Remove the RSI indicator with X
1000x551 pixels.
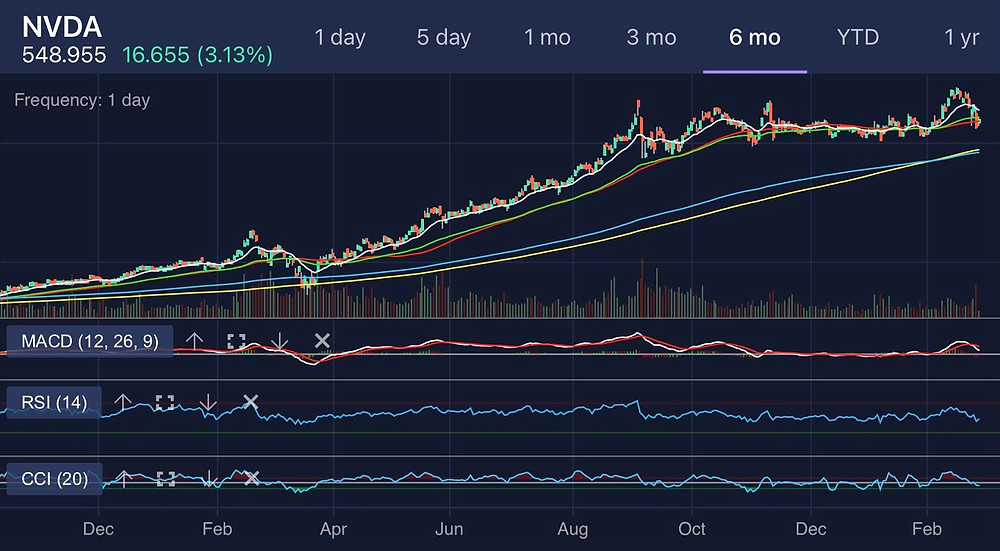251,402
